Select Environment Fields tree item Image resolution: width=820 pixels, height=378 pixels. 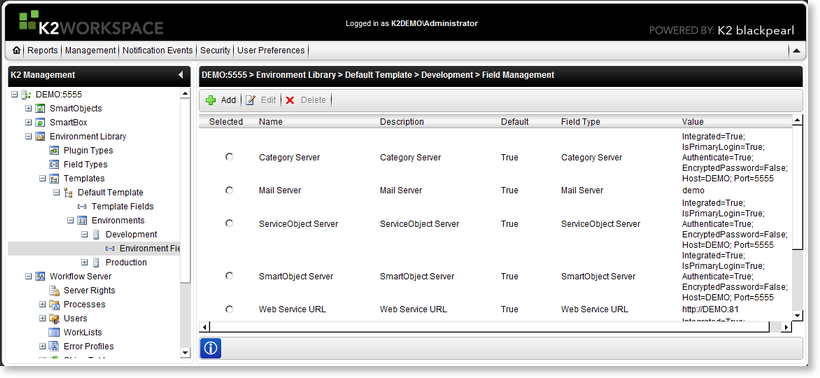point(150,249)
